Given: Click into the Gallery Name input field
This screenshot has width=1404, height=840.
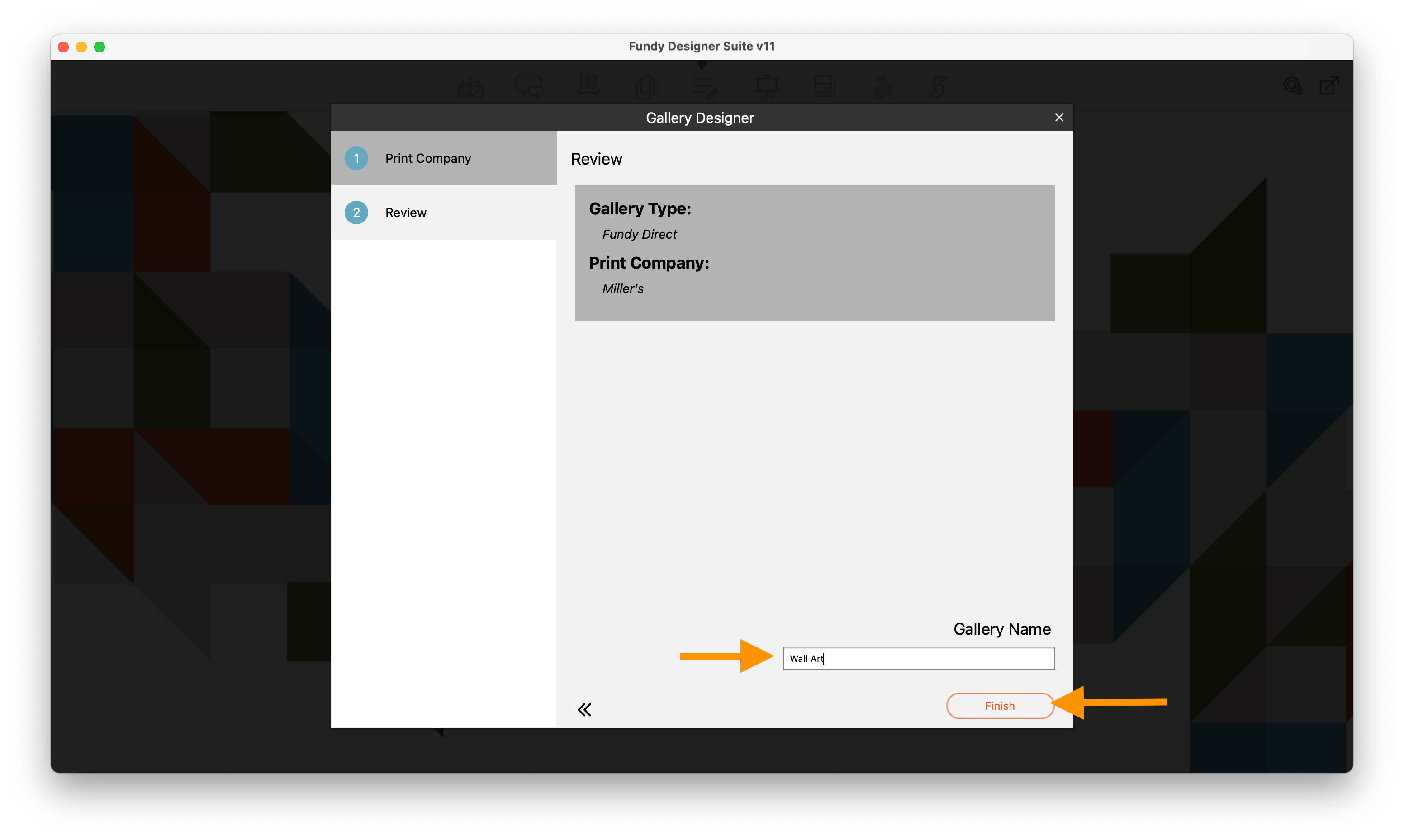Looking at the screenshot, I should pyautogui.click(x=918, y=658).
